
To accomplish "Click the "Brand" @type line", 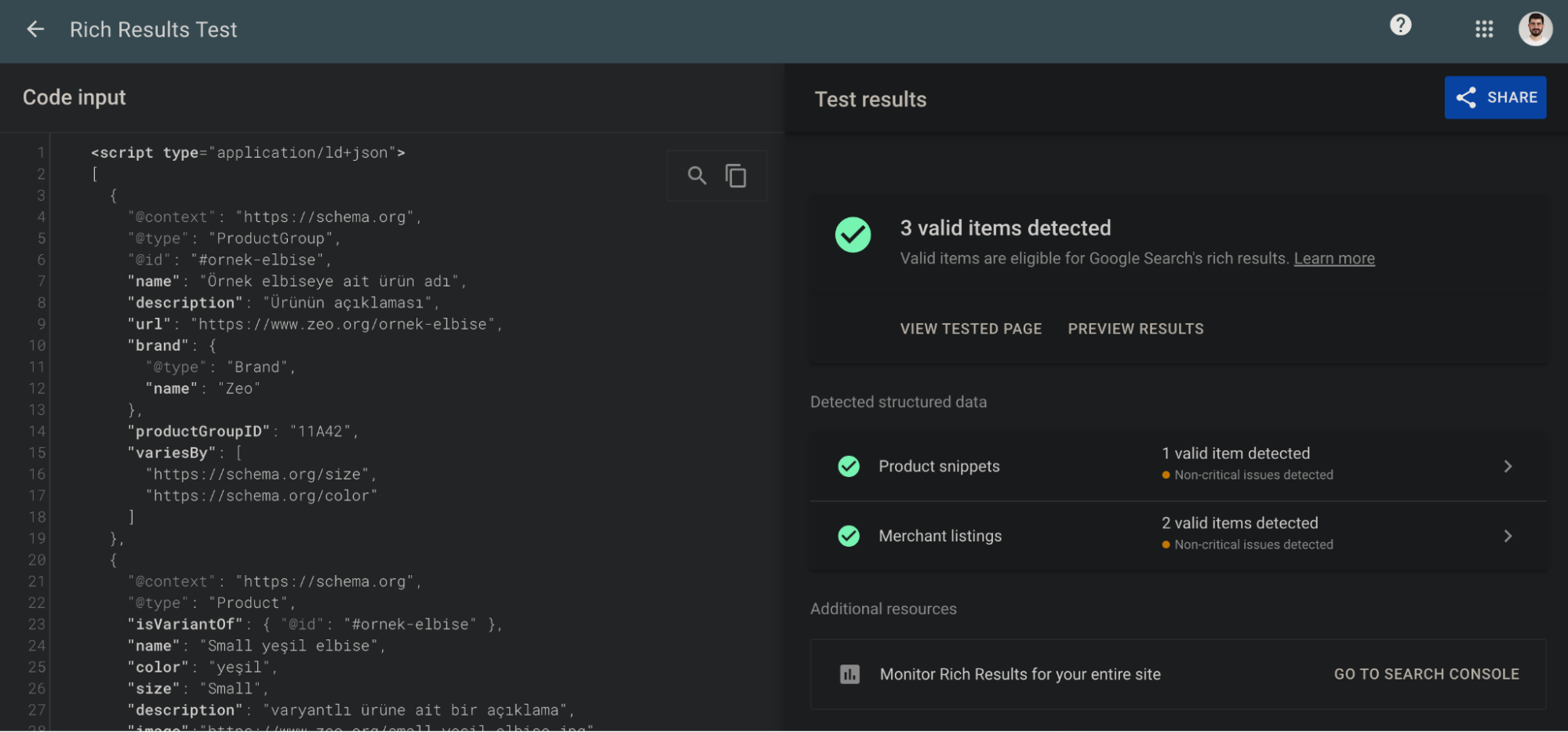I will [220, 366].
